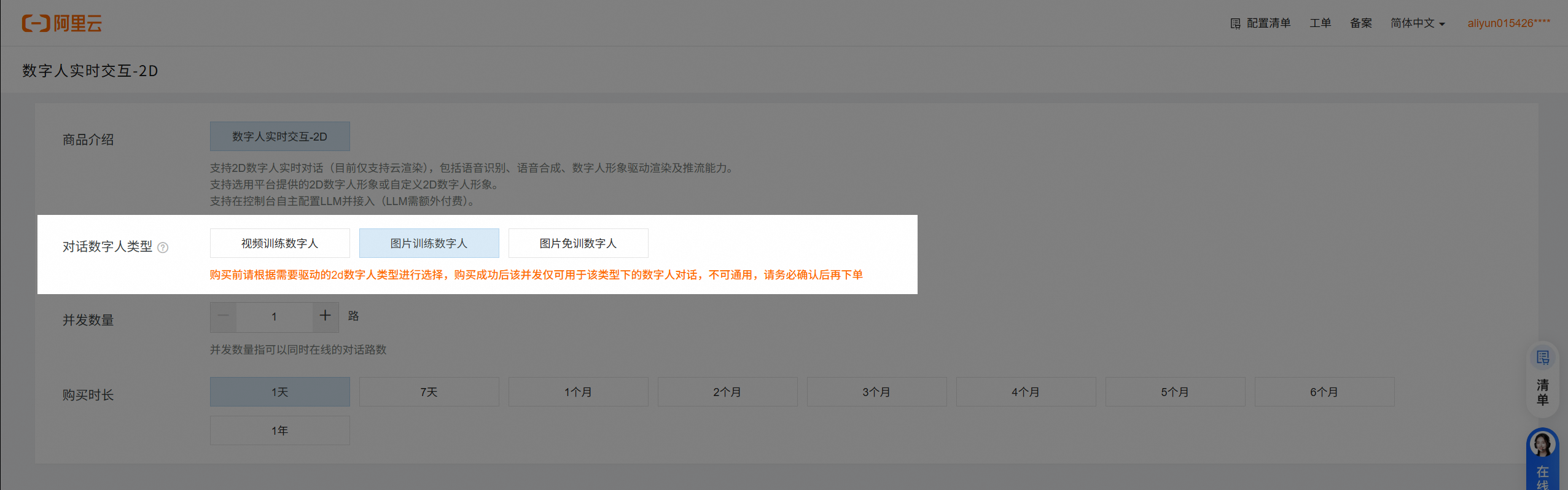Click the help icon next to 对话数字人类型
Image resolution: width=1568 pixels, height=490 pixels.
(x=163, y=247)
